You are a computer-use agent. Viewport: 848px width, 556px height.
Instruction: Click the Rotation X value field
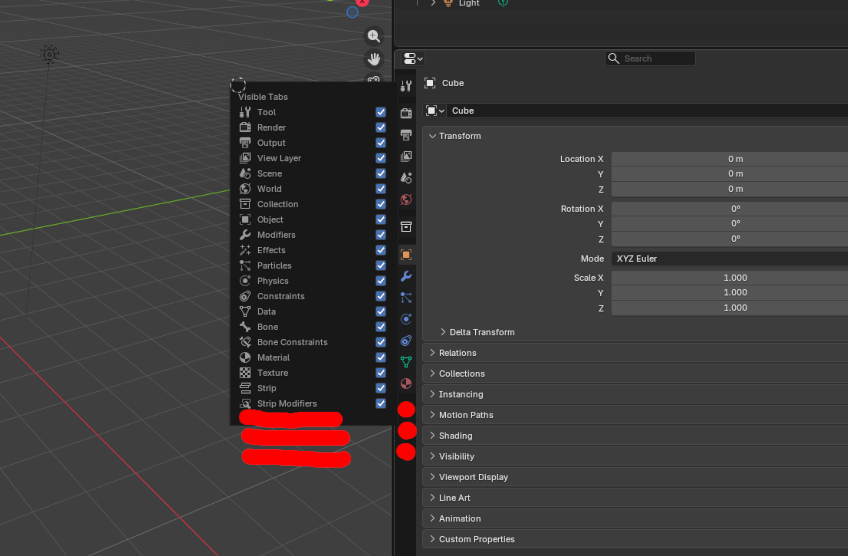pyautogui.click(x=730, y=209)
